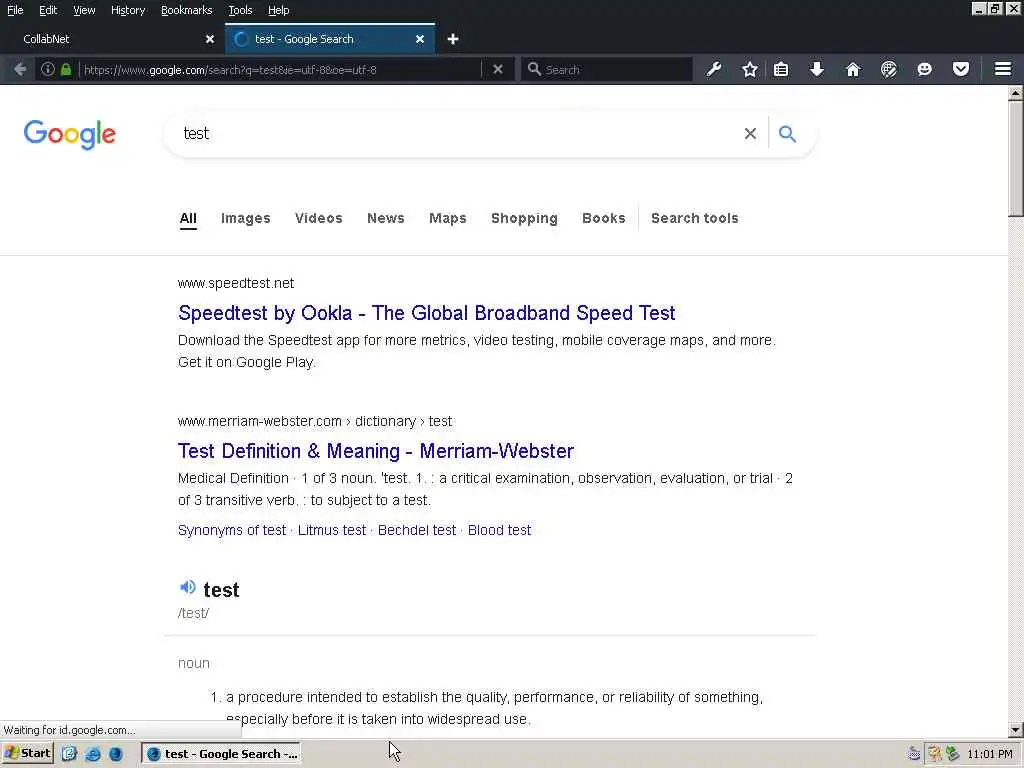Click the back navigation arrow
Screen dimensions: 1024x768
point(20,69)
